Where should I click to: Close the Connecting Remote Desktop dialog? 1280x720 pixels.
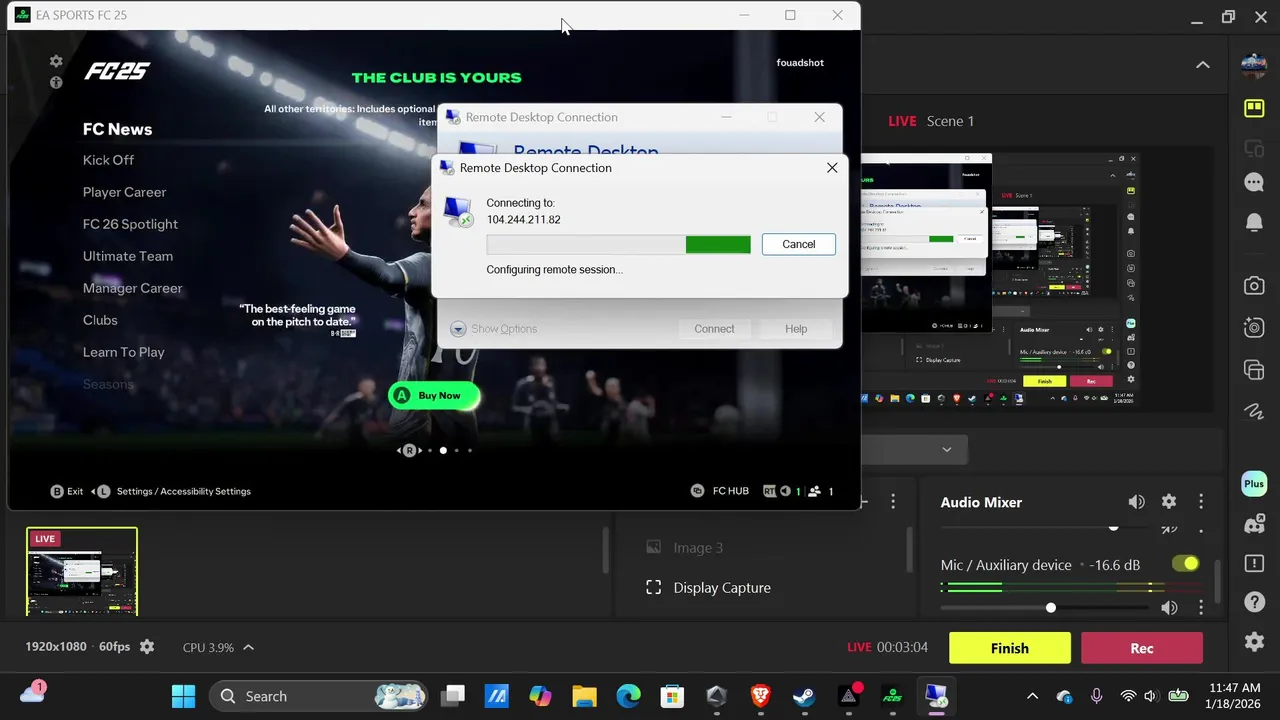pyautogui.click(x=831, y=168)
